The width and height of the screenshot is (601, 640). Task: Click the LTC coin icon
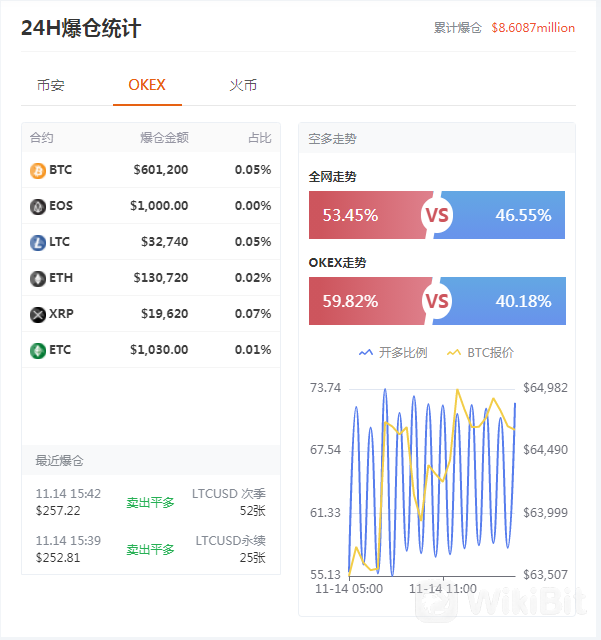38,242
